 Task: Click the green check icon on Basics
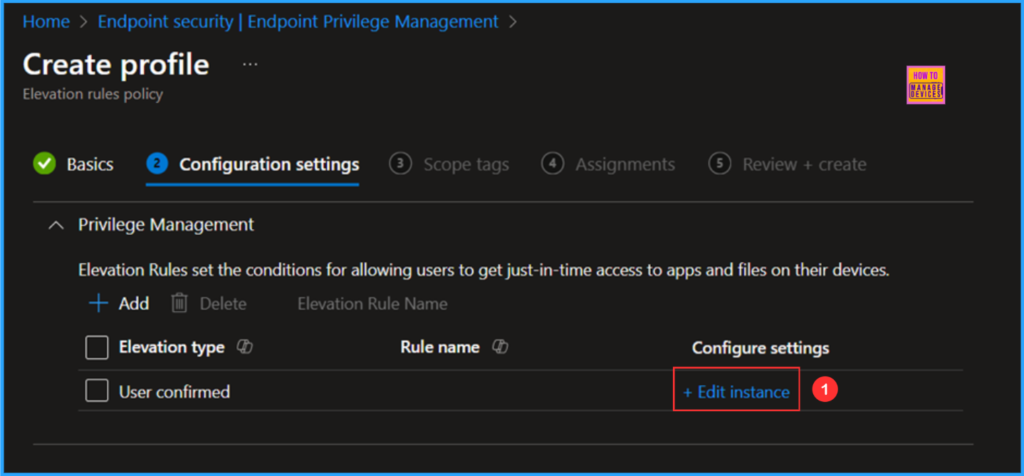point(44,164)
